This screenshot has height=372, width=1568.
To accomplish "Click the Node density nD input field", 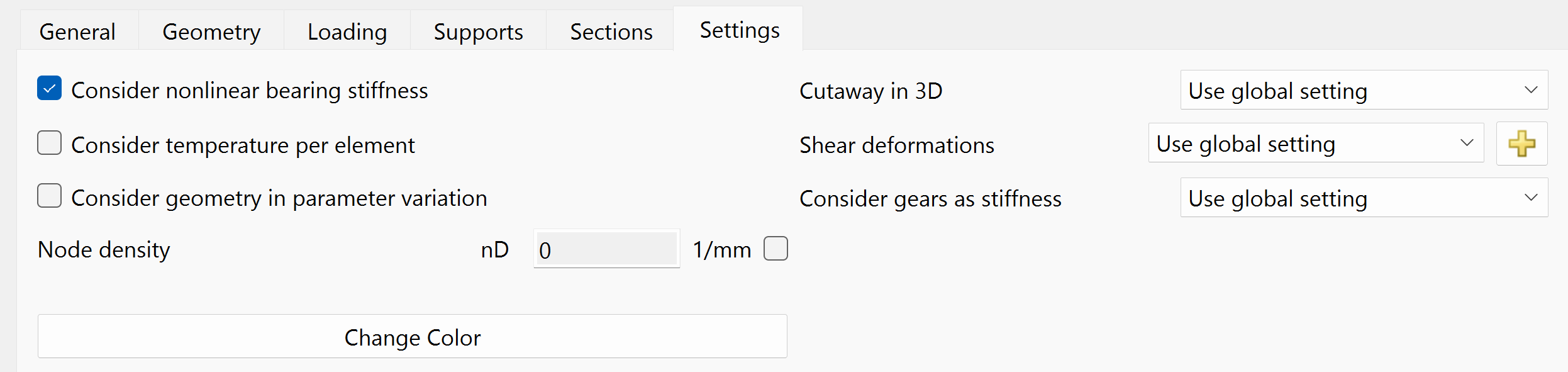I will tap(606, 250).
